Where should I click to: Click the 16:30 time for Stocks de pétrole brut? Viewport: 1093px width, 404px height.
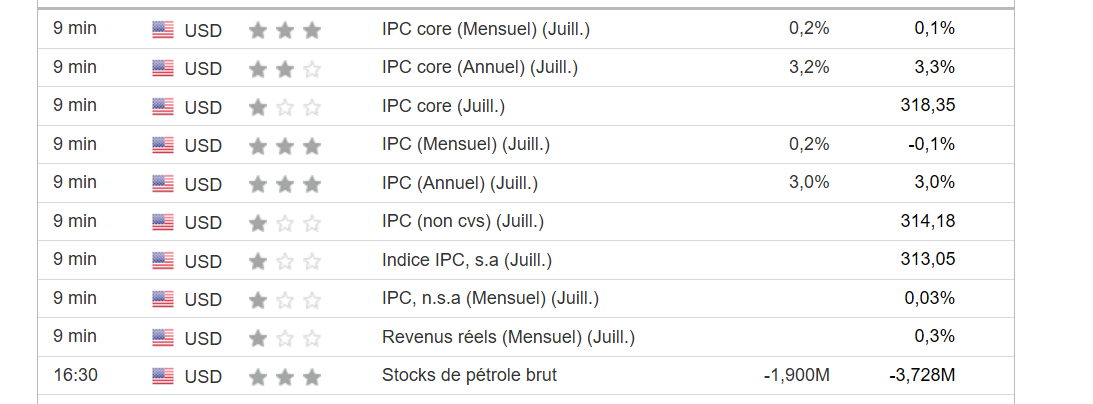click(x=74, y=375)
